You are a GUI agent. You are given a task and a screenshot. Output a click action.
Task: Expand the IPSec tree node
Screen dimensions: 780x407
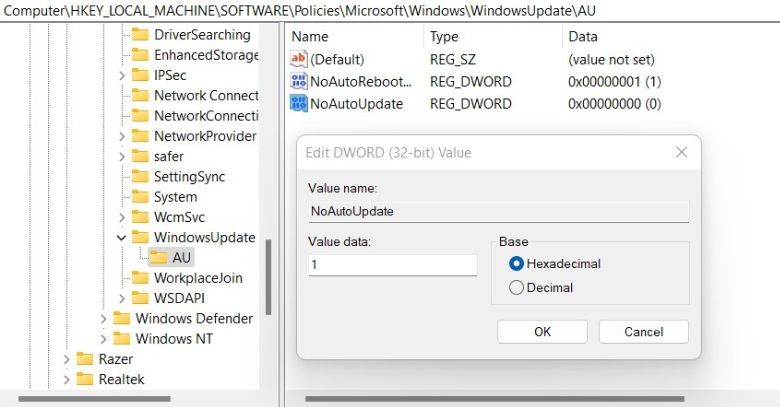pos(121,75)
